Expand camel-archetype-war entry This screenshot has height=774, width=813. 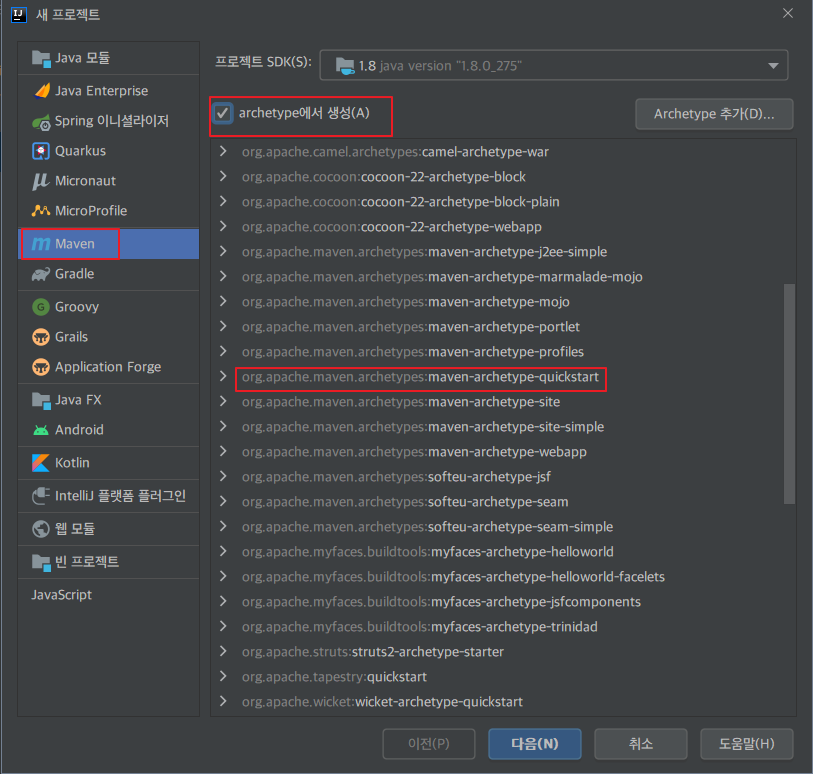tap(223, 151)
